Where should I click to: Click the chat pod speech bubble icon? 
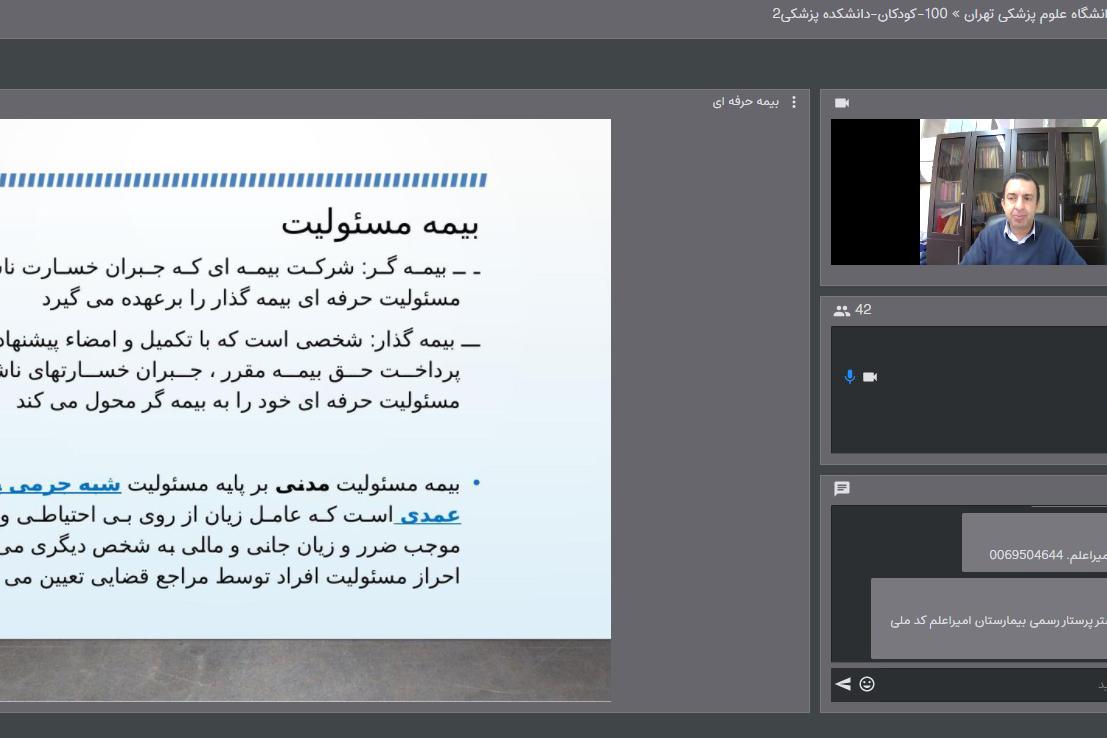pos(842,489)
